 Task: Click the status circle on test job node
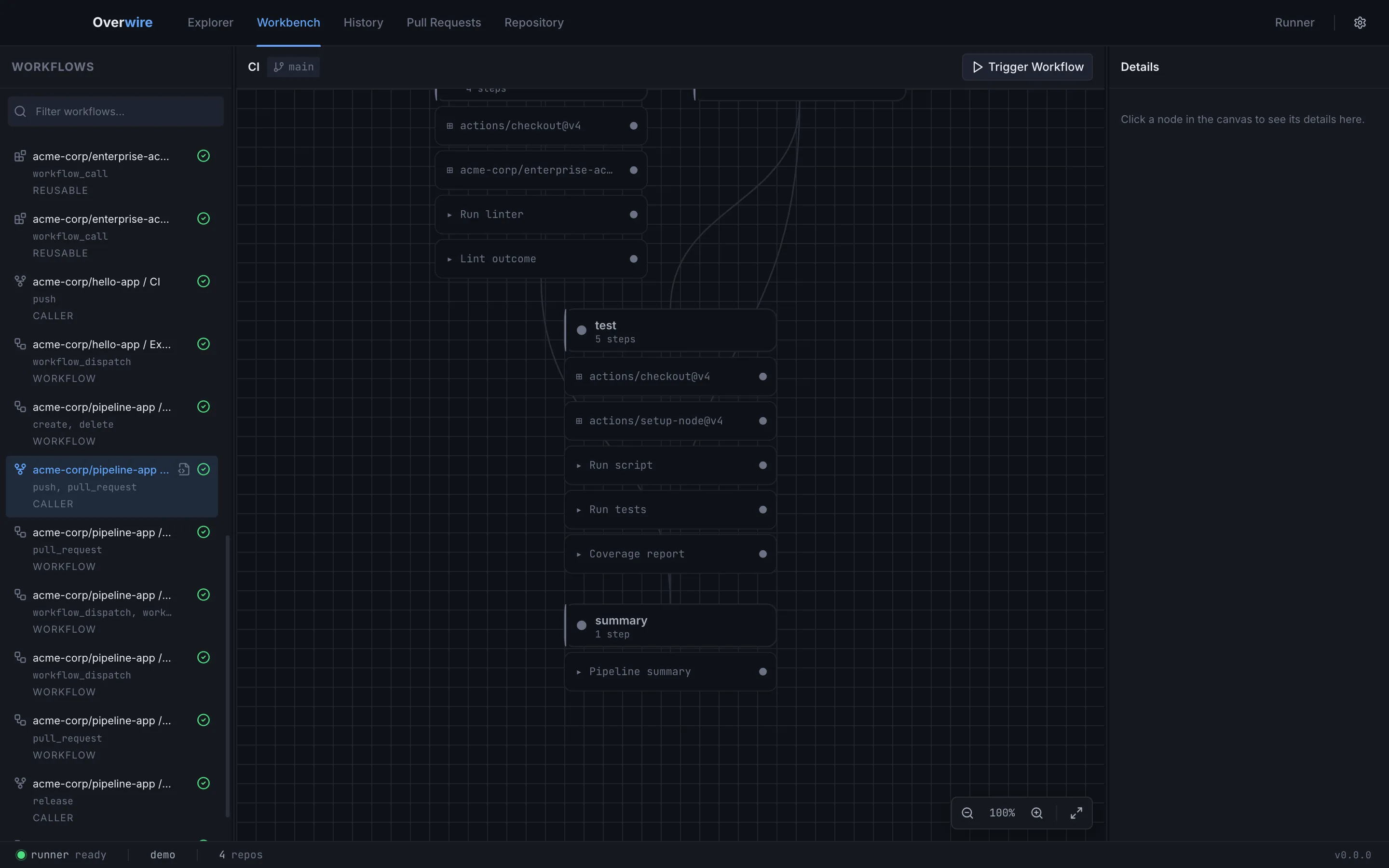582,330
